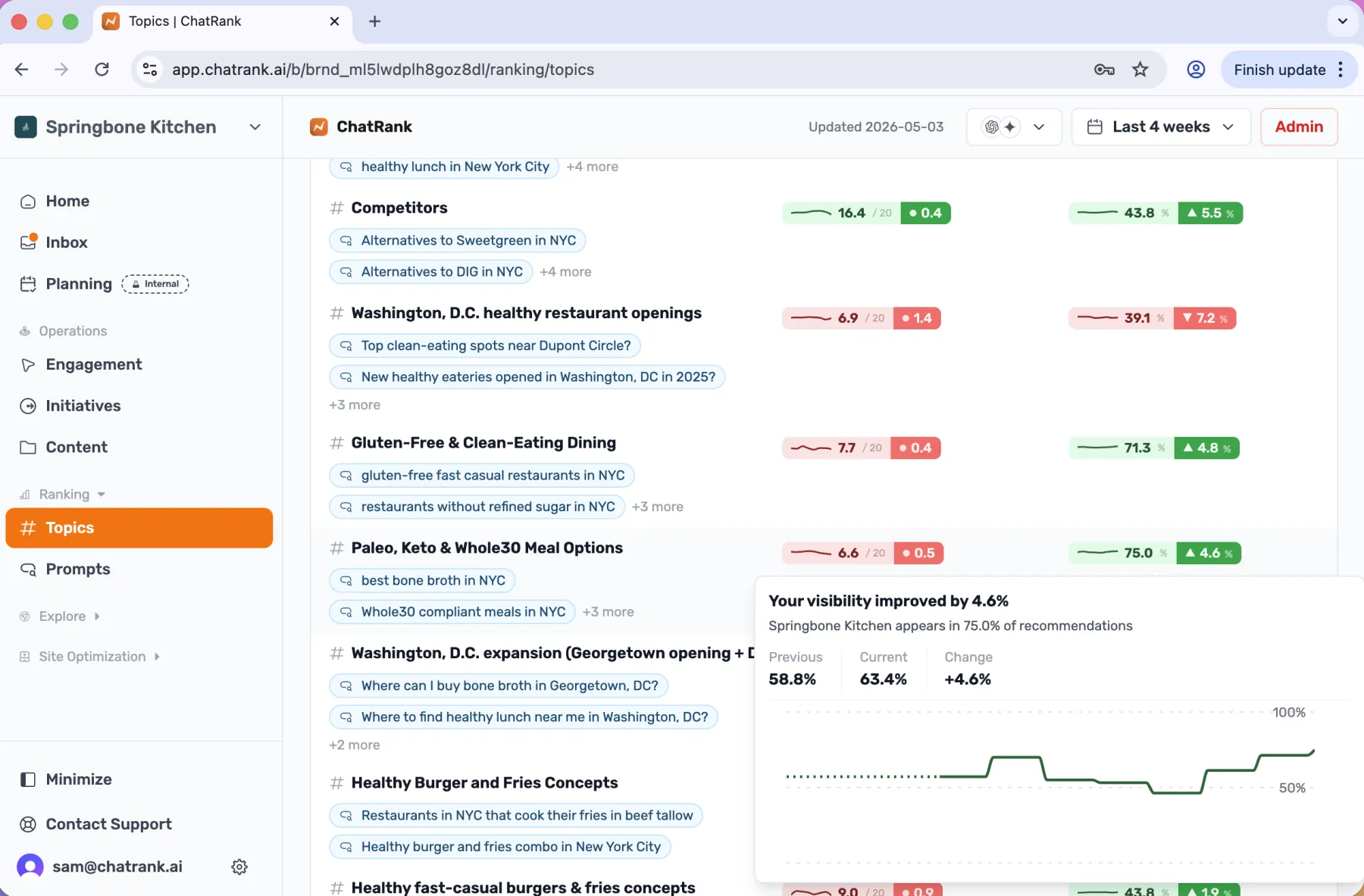Click the Springbone Kitchen logo icon
This screenshot has height=896, width=1364.
(x=26, y=126)
